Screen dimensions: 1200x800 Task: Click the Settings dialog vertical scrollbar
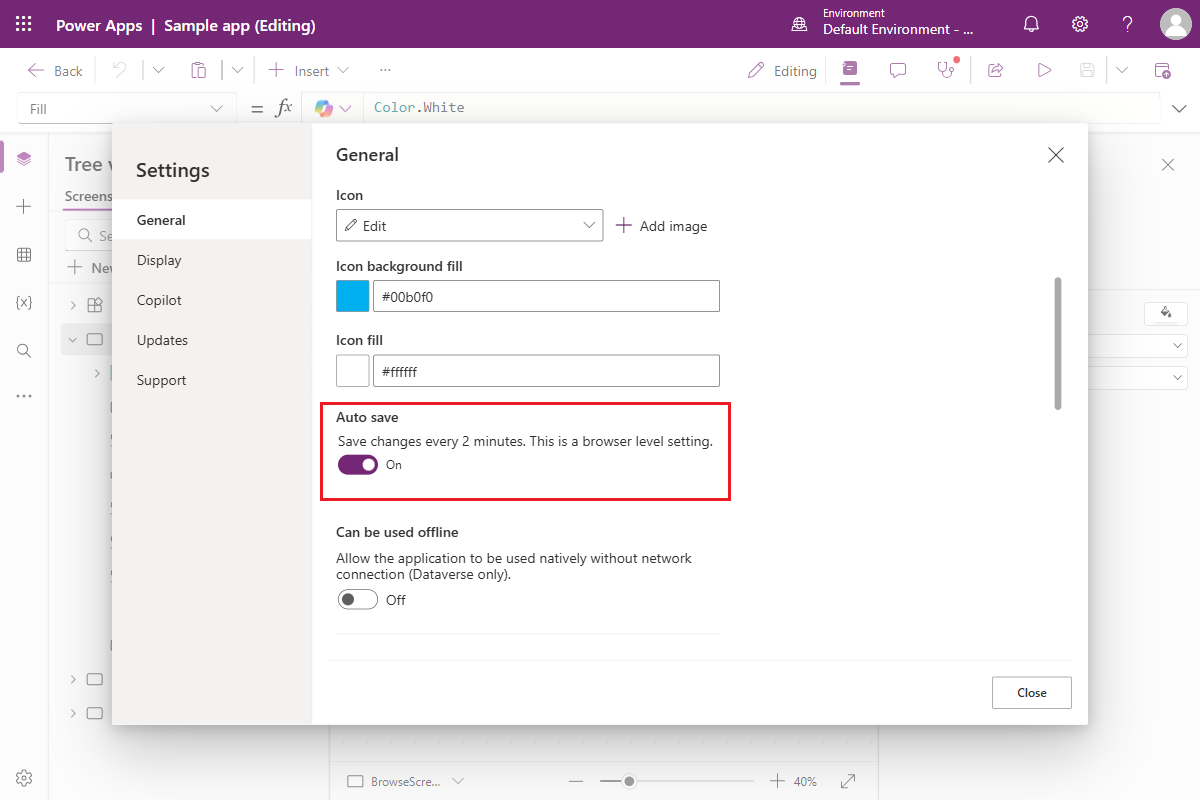click(x=1058, y=343)
